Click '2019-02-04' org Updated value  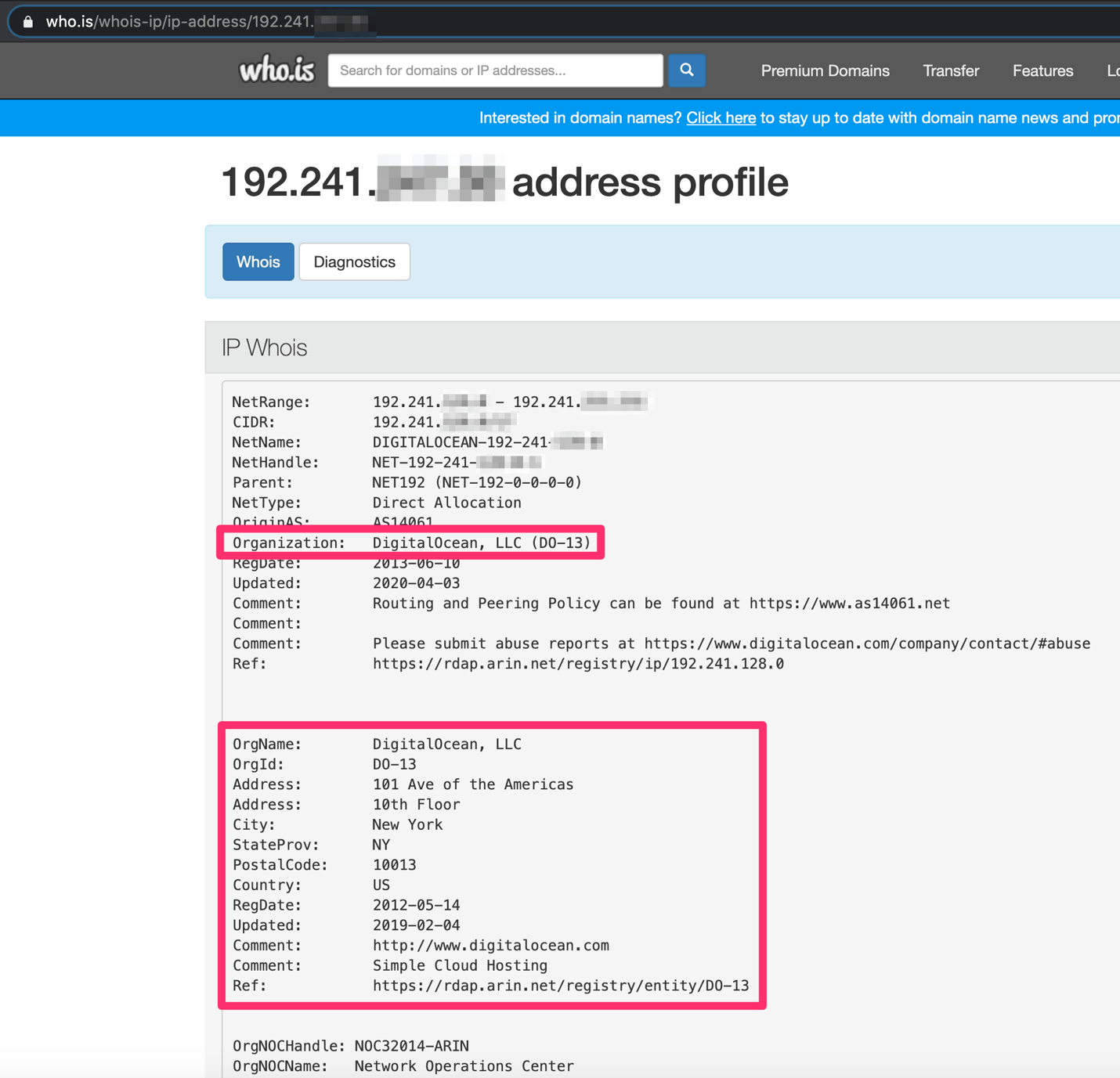(x=416, y=925)
